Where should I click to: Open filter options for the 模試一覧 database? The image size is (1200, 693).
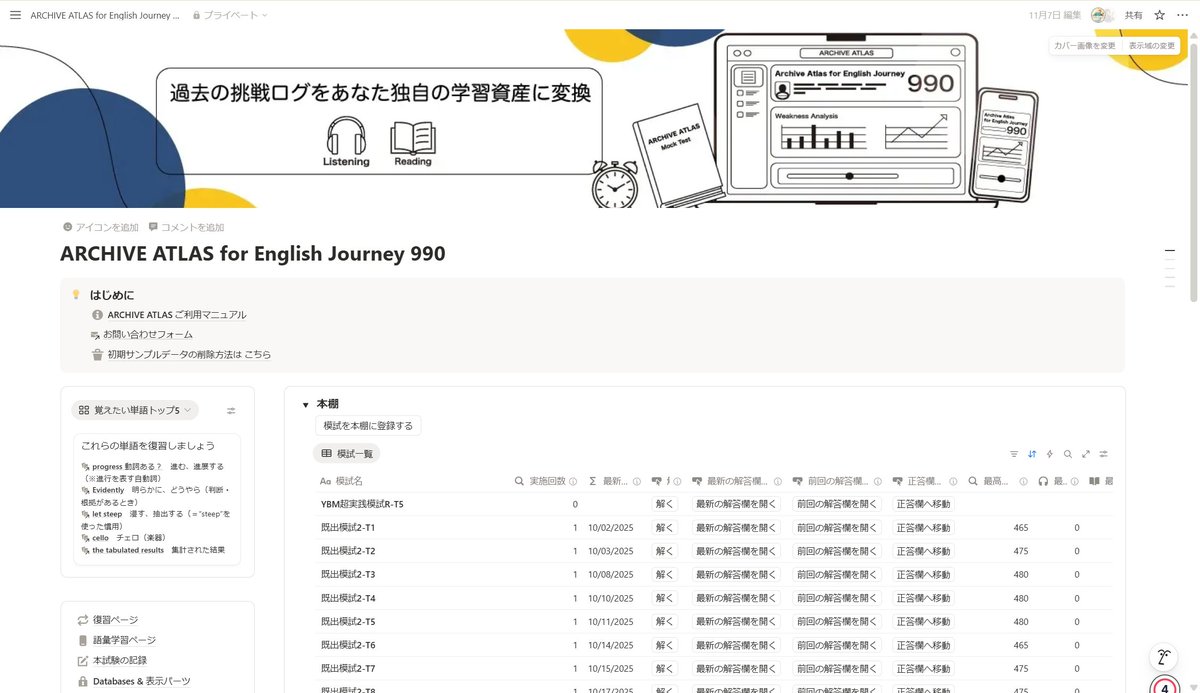click(1014, 454)
